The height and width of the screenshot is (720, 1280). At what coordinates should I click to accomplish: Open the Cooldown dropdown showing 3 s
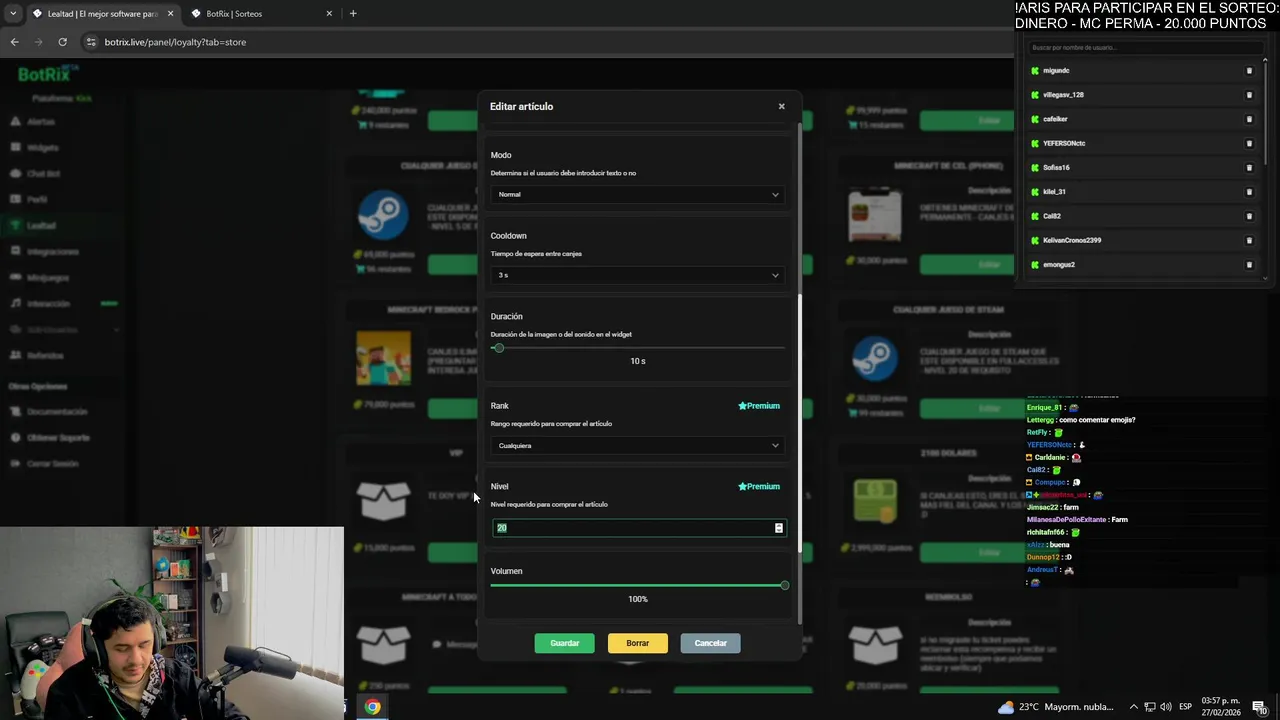coord(638,275)
